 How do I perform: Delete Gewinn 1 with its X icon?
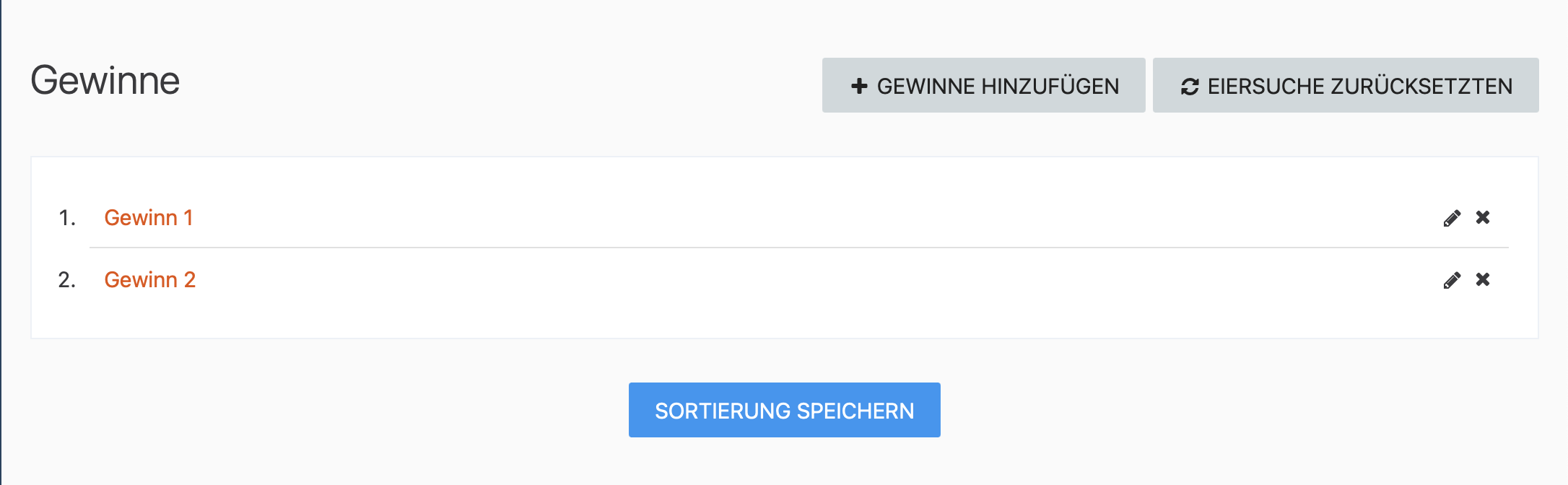click(x=1483, y=217)
